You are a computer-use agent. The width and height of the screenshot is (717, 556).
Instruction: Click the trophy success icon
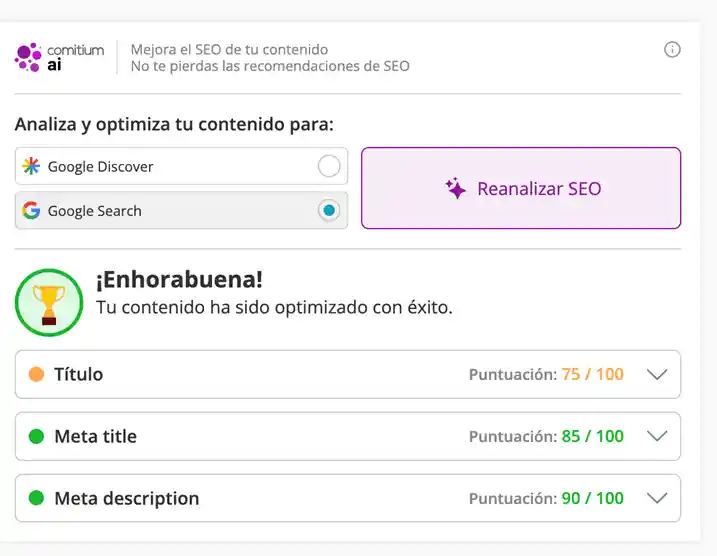click(x=48, y=302)
